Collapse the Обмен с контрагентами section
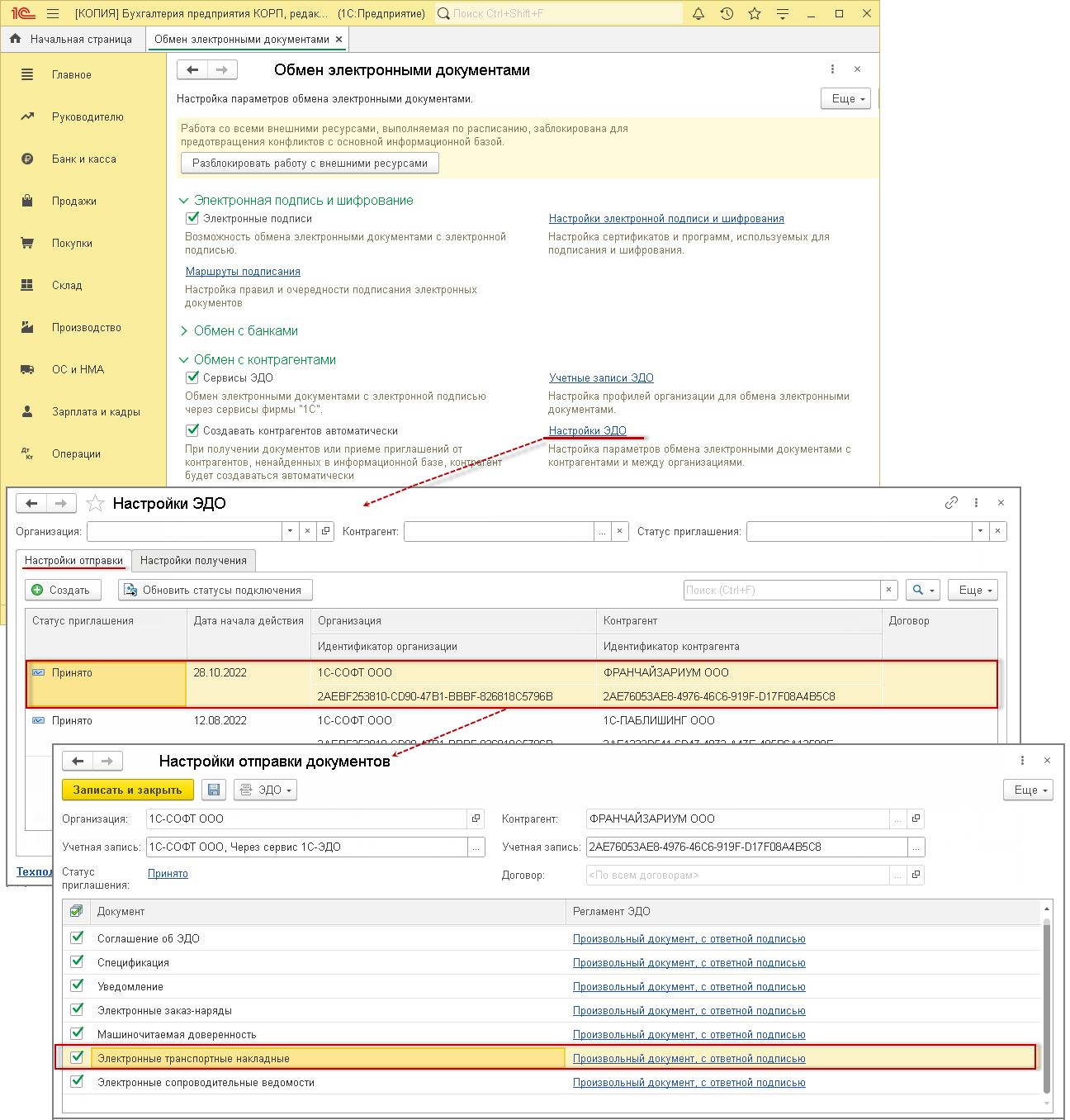1070x1120 pixels. 183,360
